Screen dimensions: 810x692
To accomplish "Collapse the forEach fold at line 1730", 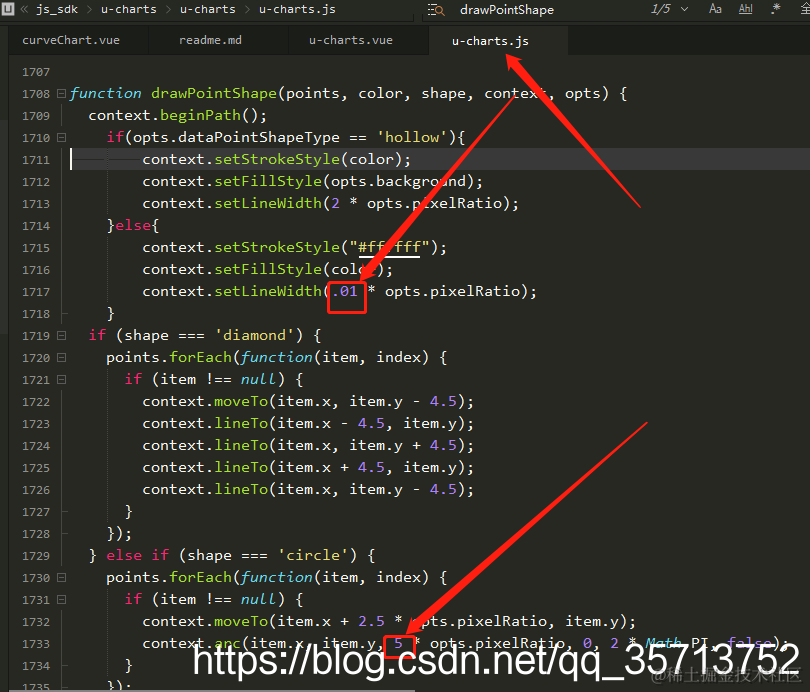I will click(x=61, y=577).
